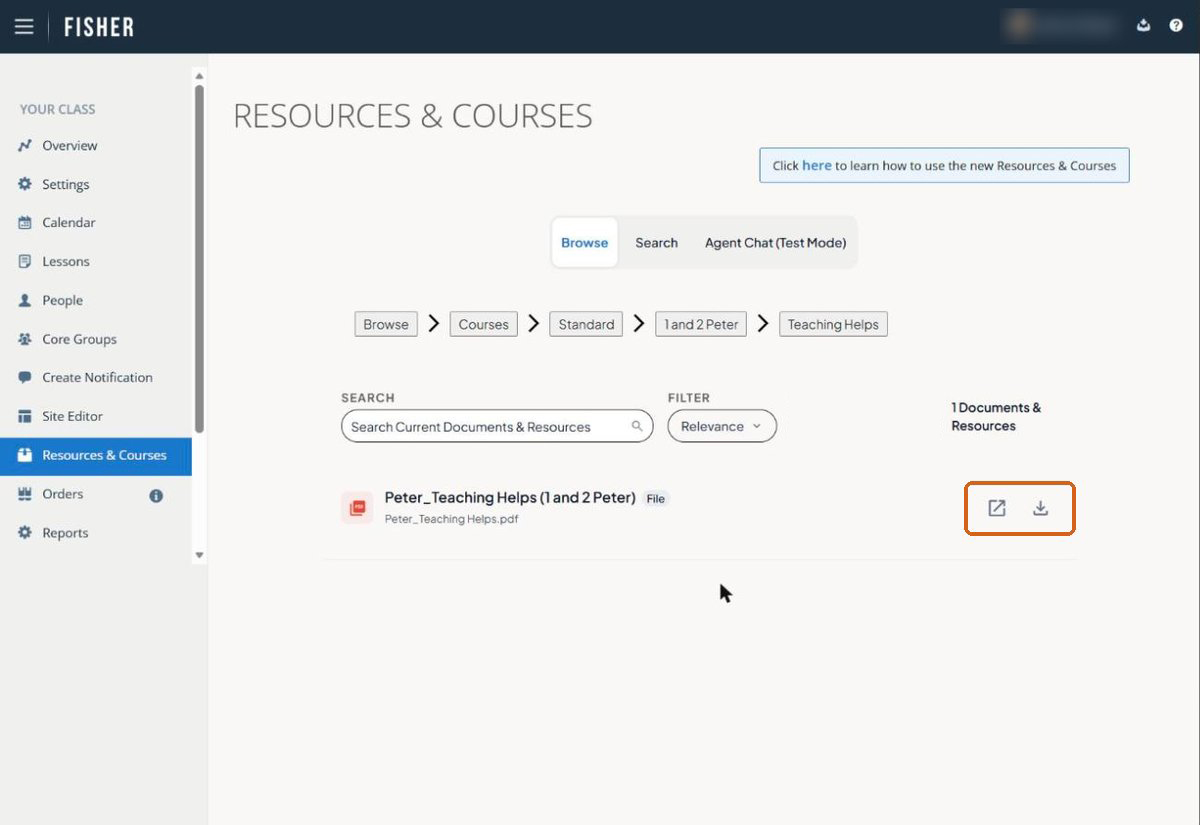
Task: Select Resources & Courses in the sidebar
Action: point(96,455)
